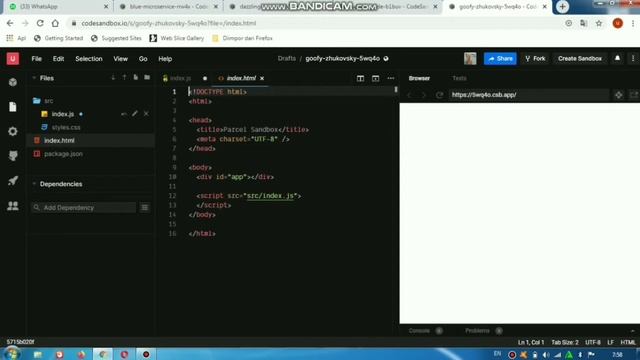This screenshot has width=640, height=360.
Task: Toggle the preview layout icon
Action: pyautogui.click(x=375, y=78)
